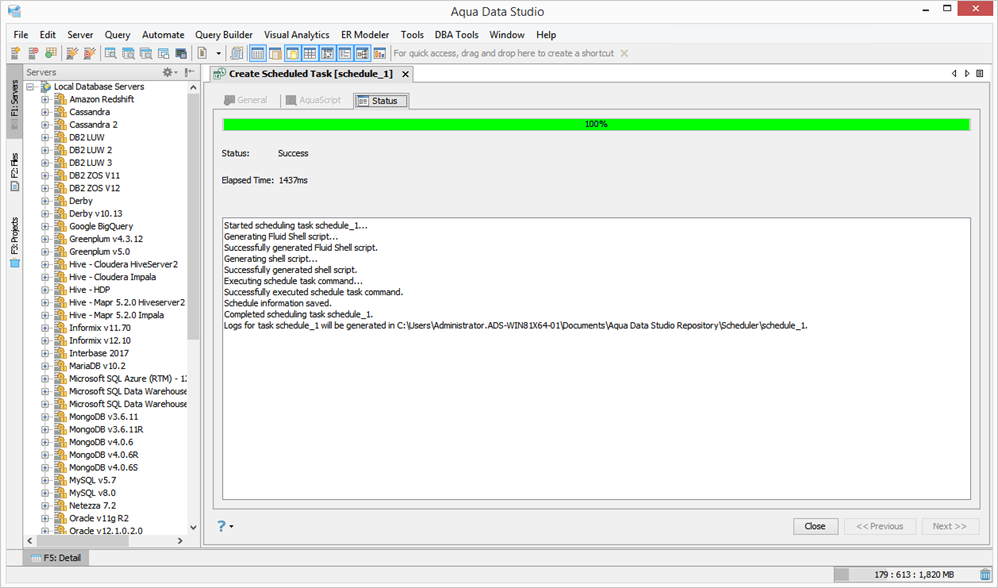
Task: Click the bar chart icon in the toolbar
Action: (x=379, y=53)
